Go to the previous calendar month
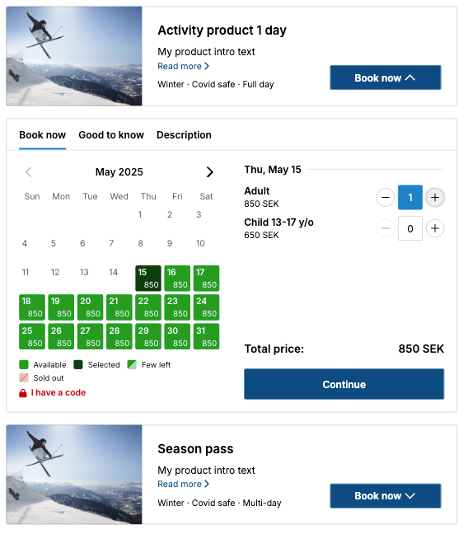The width and height of the screenshot is (468, 534). click(x=29, y=172)
